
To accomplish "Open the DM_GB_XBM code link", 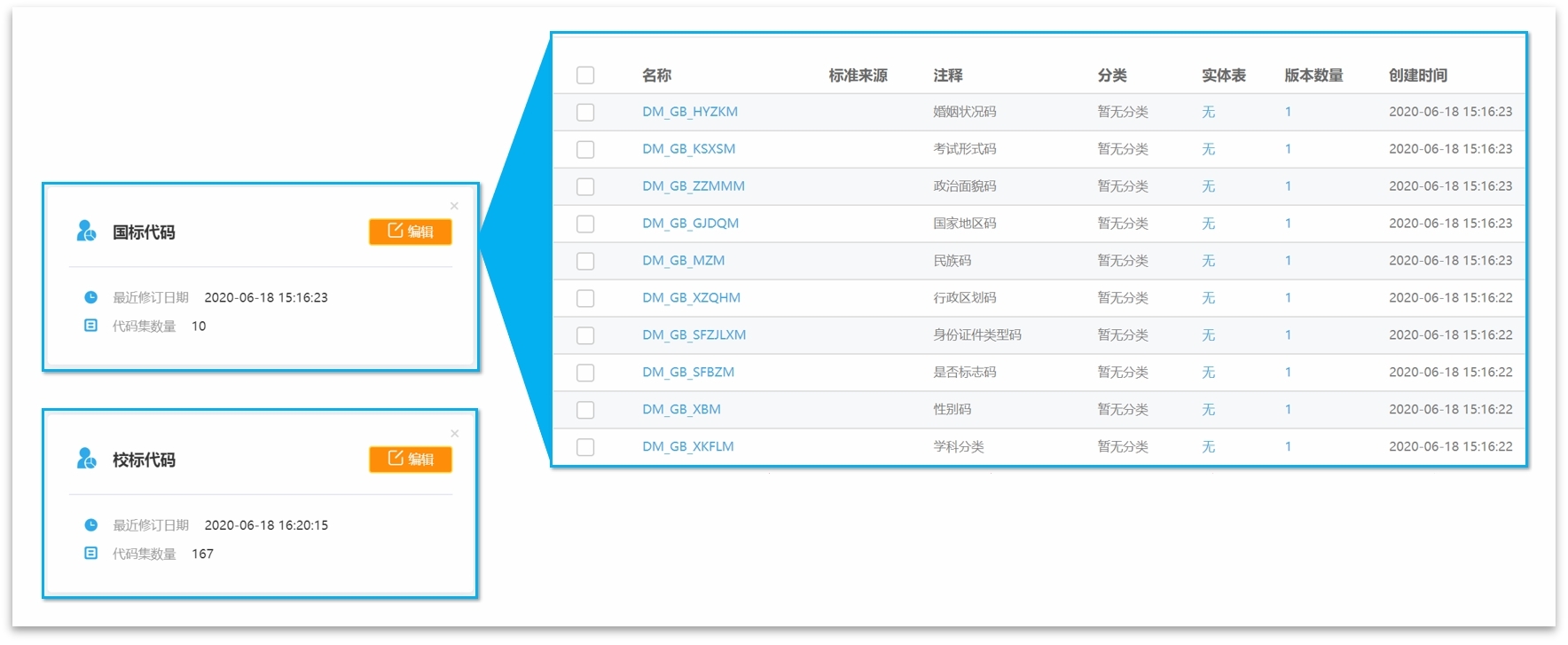I will point(682,410).
